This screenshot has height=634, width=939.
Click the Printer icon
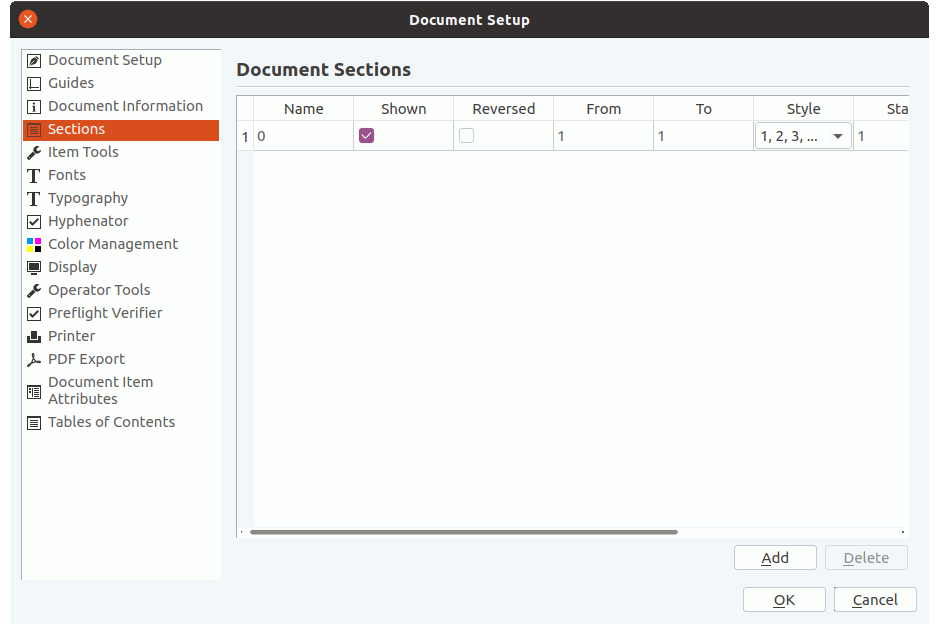pos(34,337)
